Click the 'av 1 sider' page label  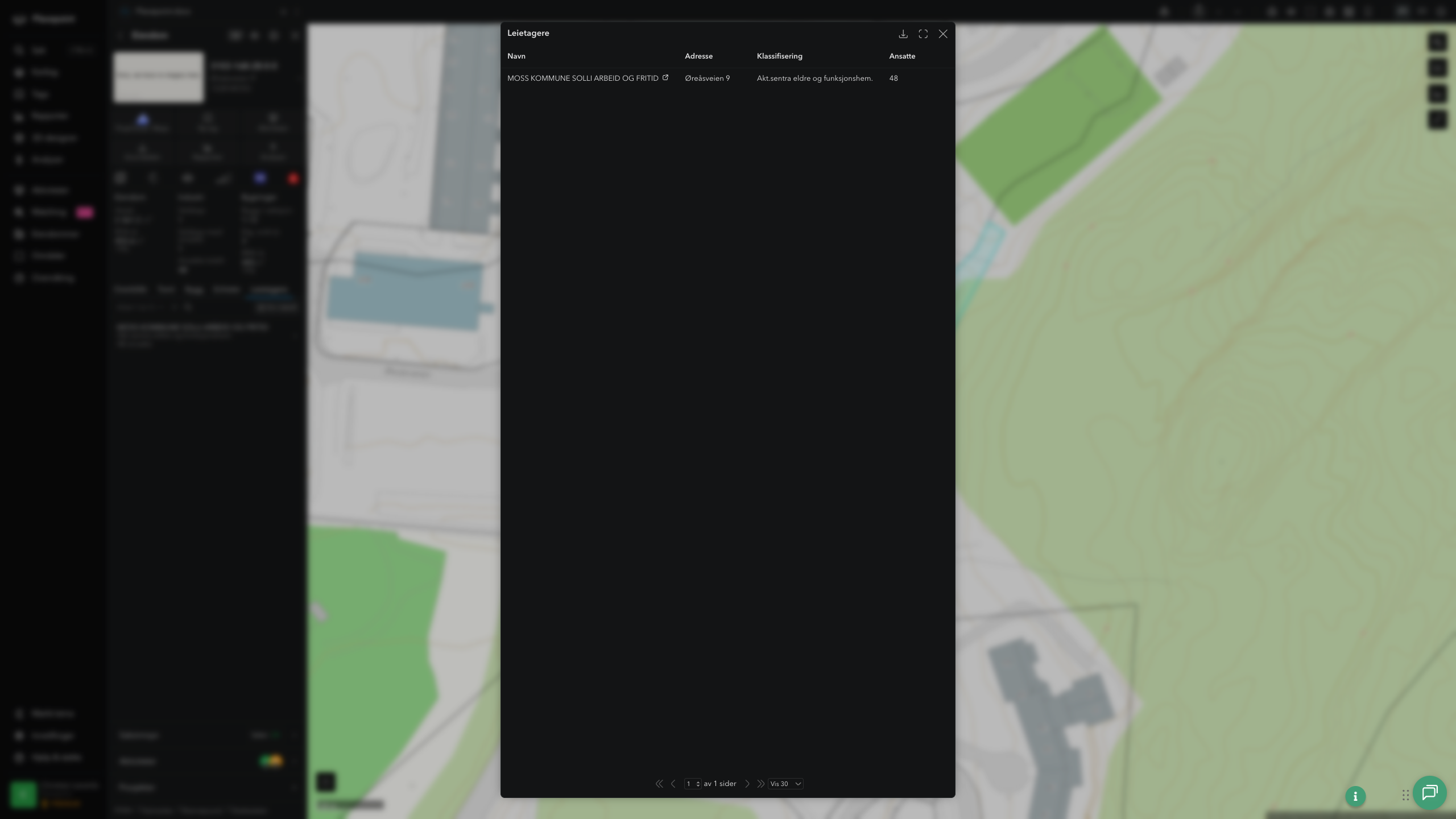pos(720,784)
